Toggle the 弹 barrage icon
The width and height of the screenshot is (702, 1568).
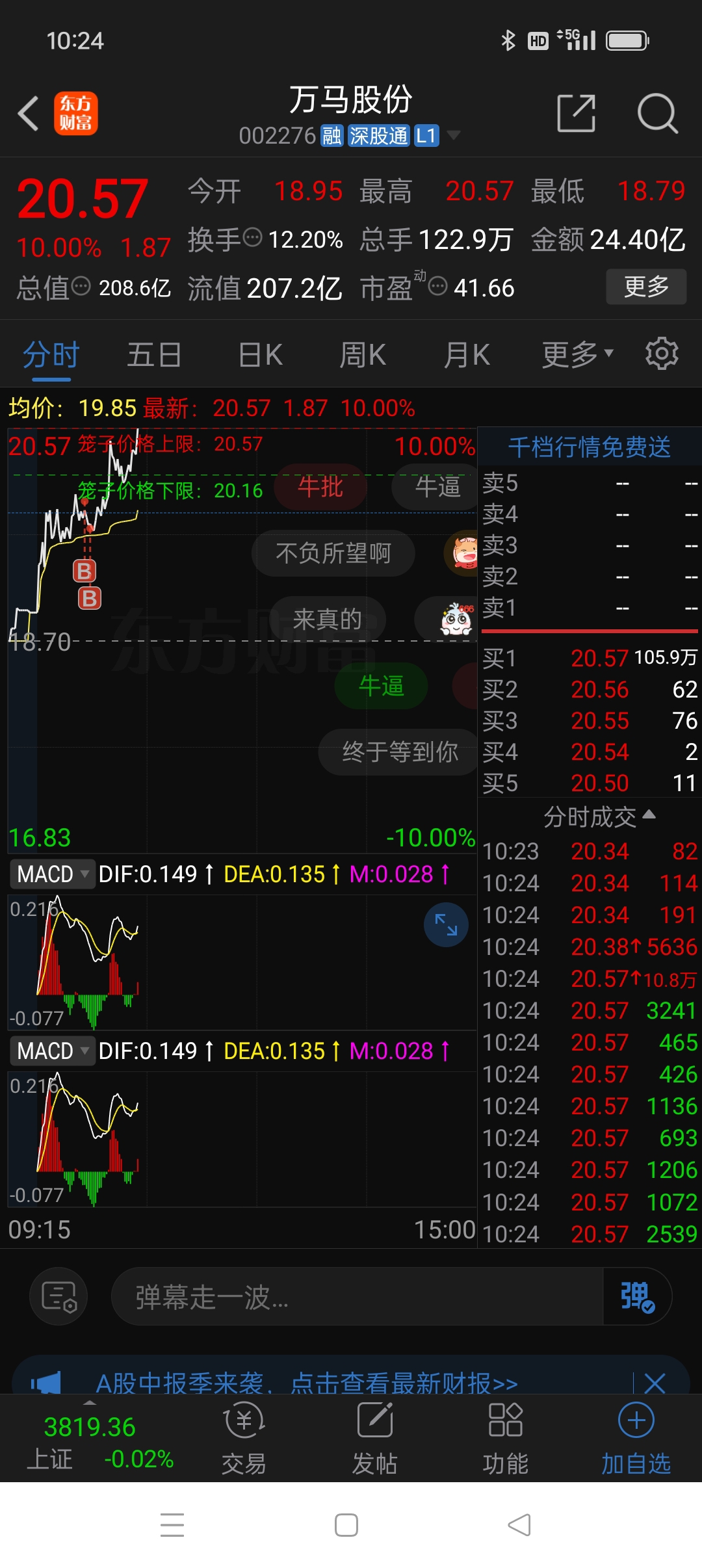click(637, 1296)
